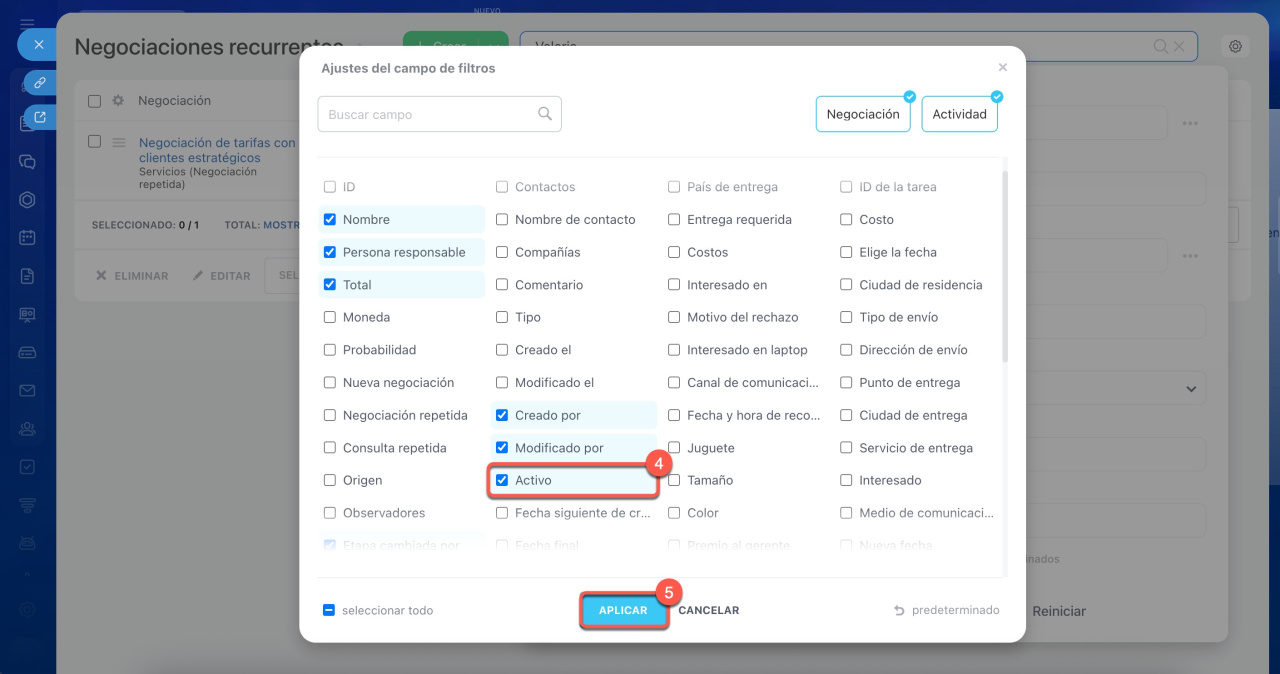This screenshot has width=1280, height=674.
Task: Select the Negociación section tab
Action: (x=862, y=114)
